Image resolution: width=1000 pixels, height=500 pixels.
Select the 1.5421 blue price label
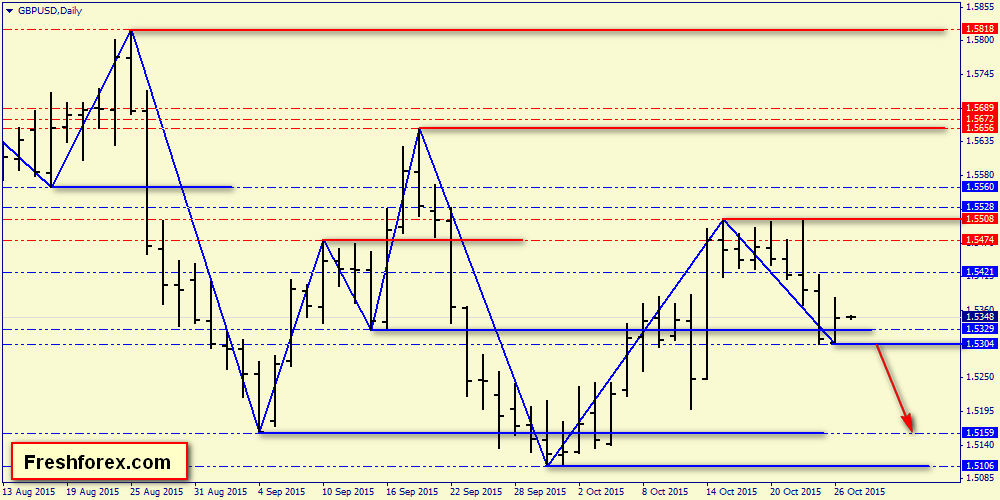[979, 271]
